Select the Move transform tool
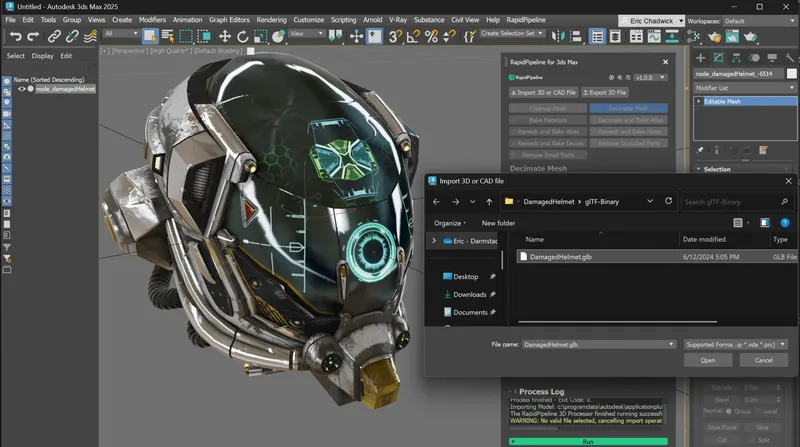800x447 pixels. pos(225,36)
